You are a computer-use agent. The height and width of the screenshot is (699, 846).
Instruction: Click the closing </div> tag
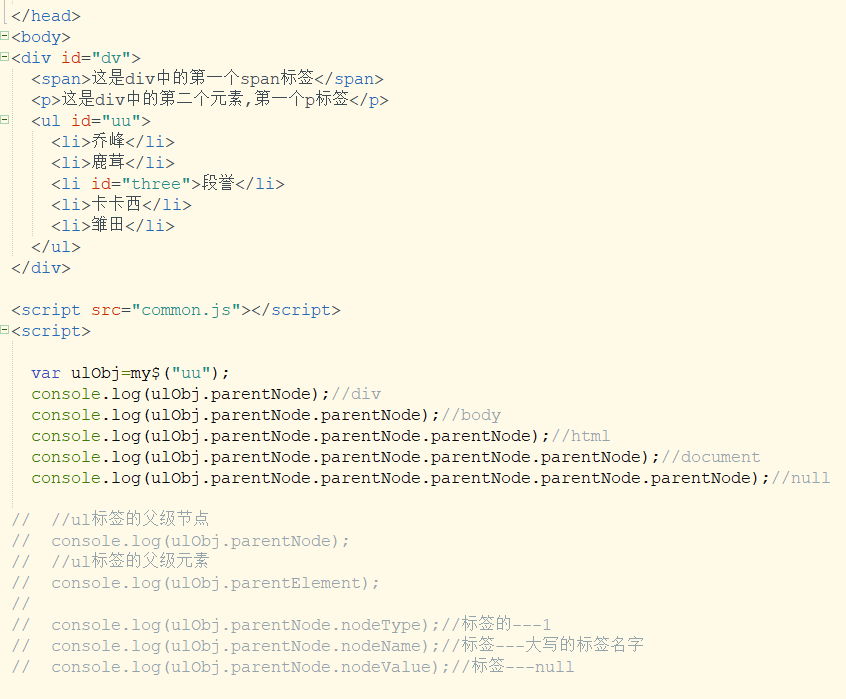click(41, 268)
